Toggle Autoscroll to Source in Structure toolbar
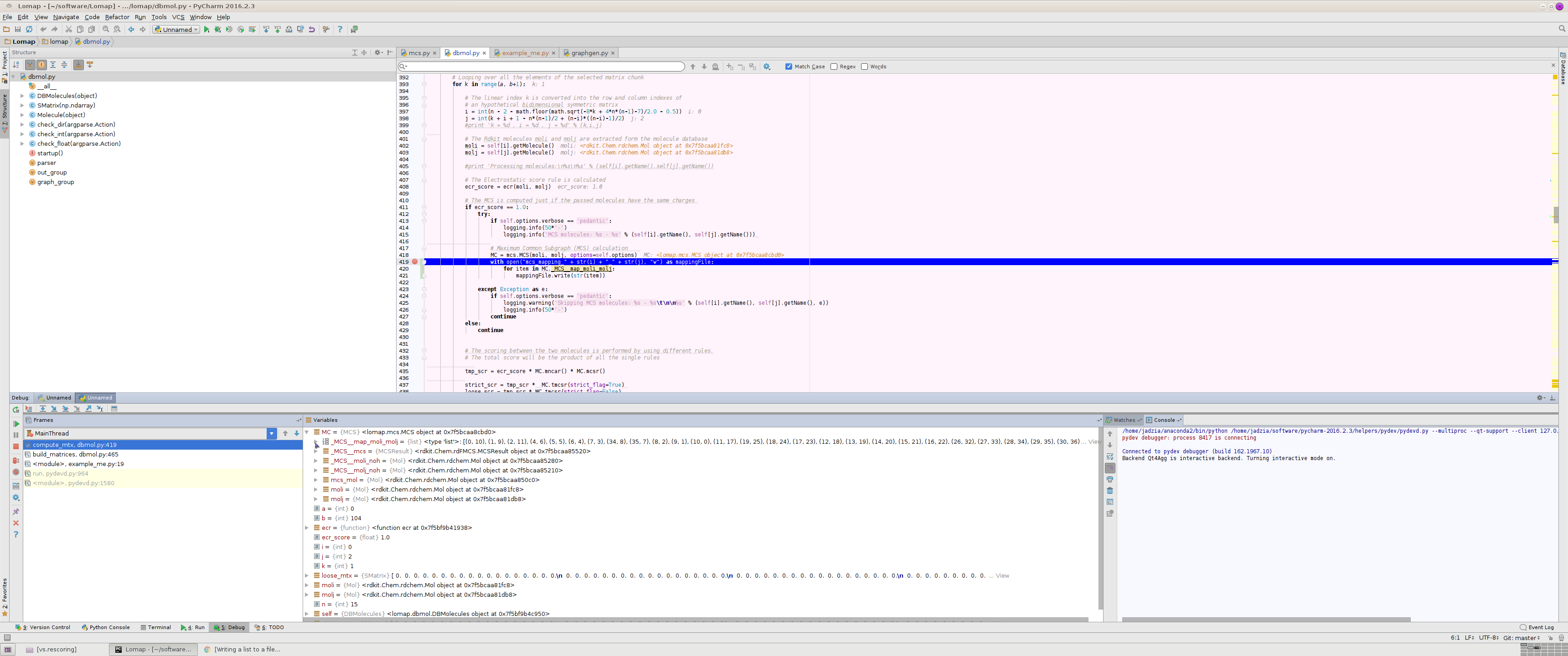 click(x=78, y=65)
